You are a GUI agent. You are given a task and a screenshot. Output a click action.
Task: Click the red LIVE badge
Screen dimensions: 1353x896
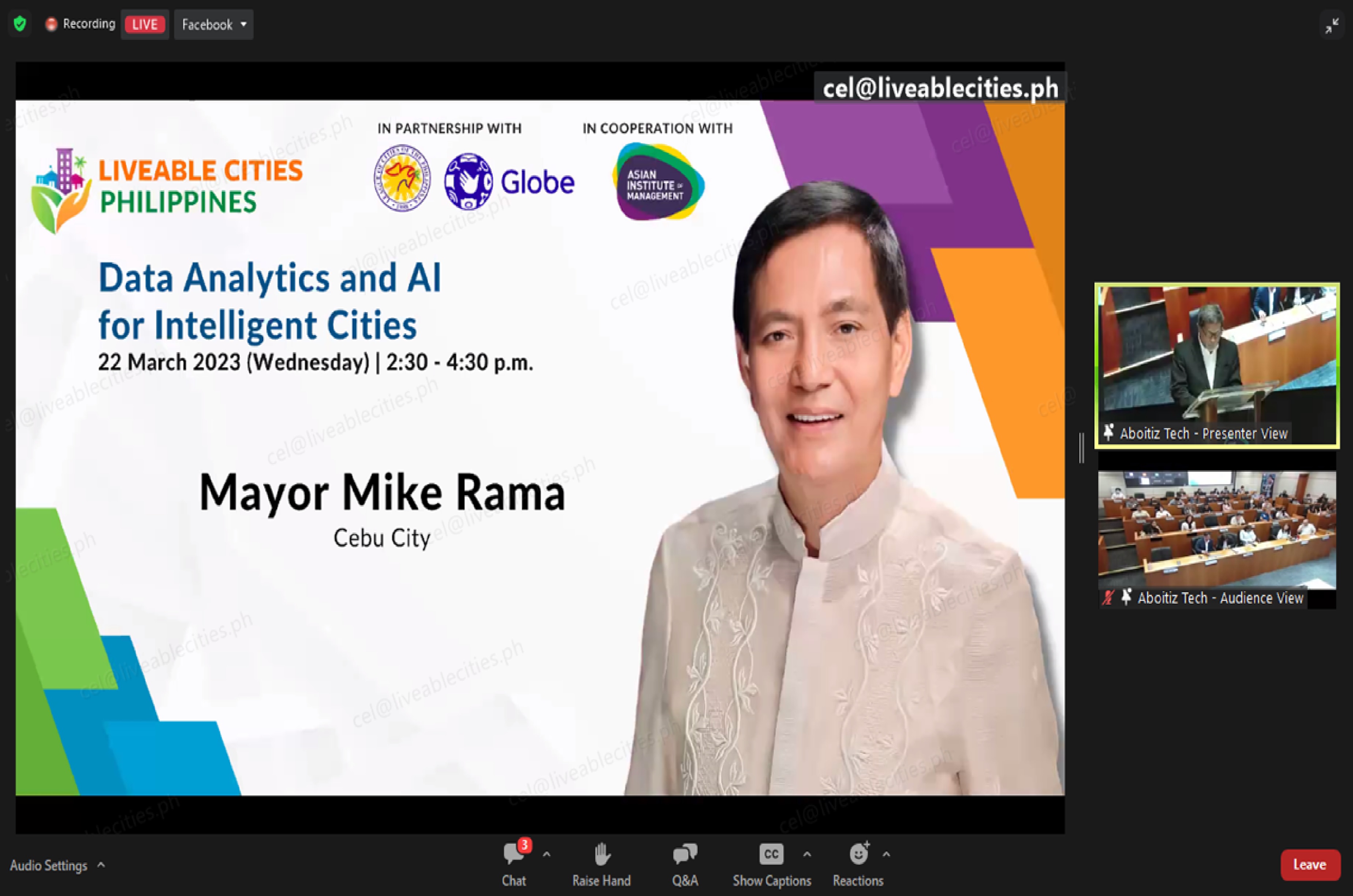tap(145, 25)
